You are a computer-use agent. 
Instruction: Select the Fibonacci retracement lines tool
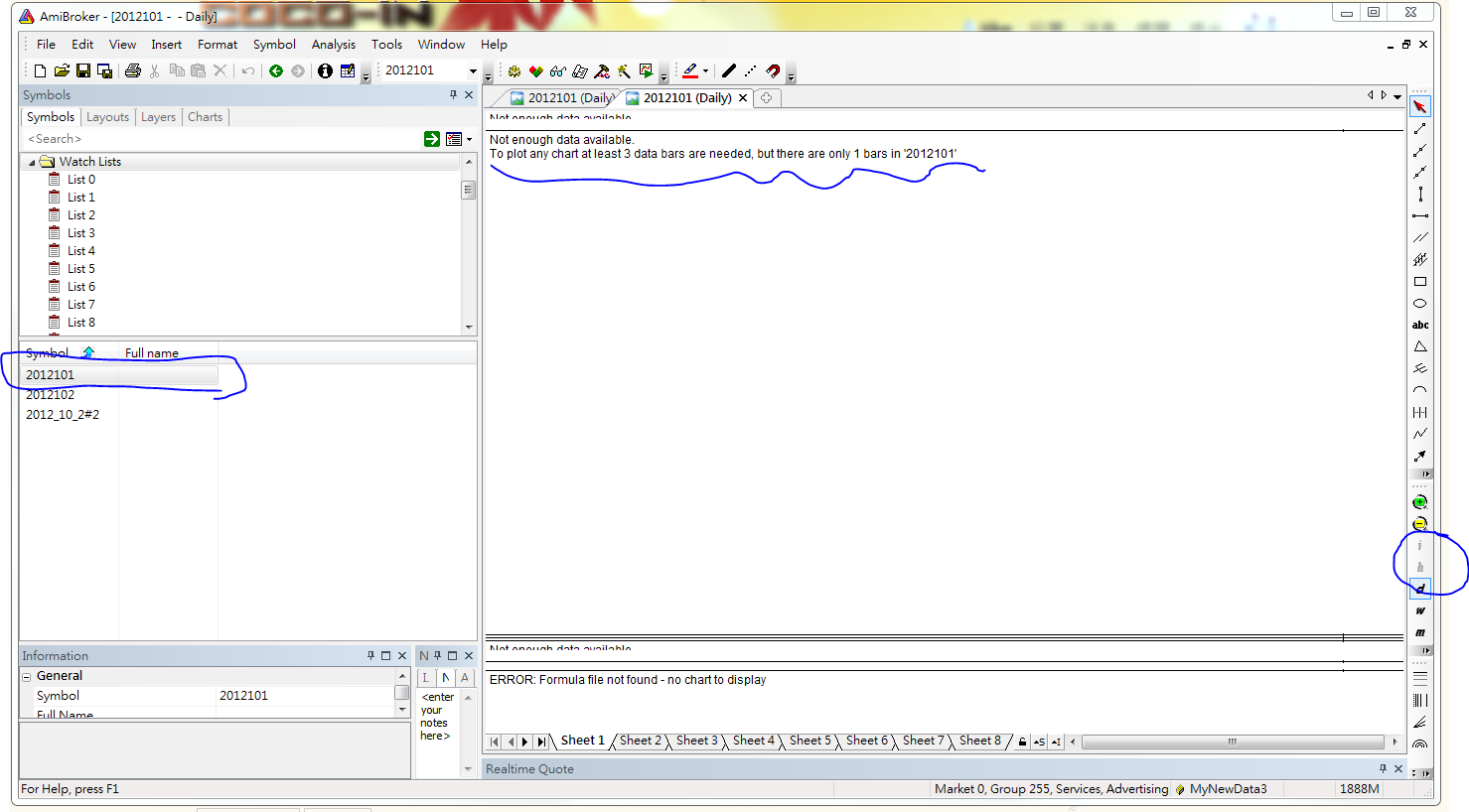pyautogui.click(x=1420, y=678)
